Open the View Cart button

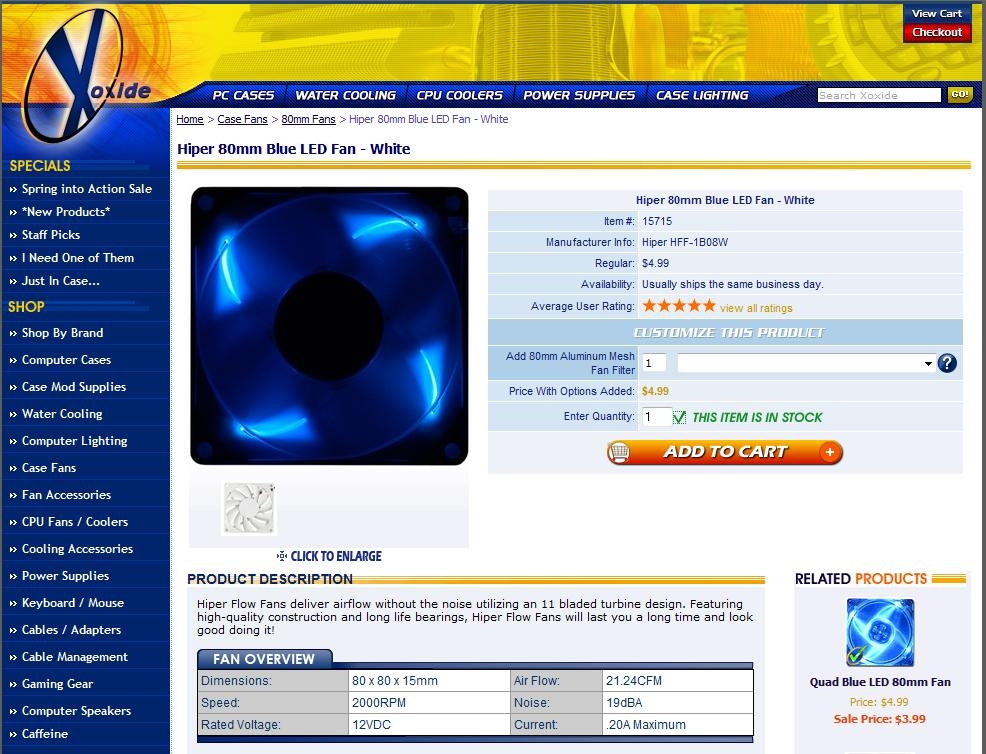[937, 13]
